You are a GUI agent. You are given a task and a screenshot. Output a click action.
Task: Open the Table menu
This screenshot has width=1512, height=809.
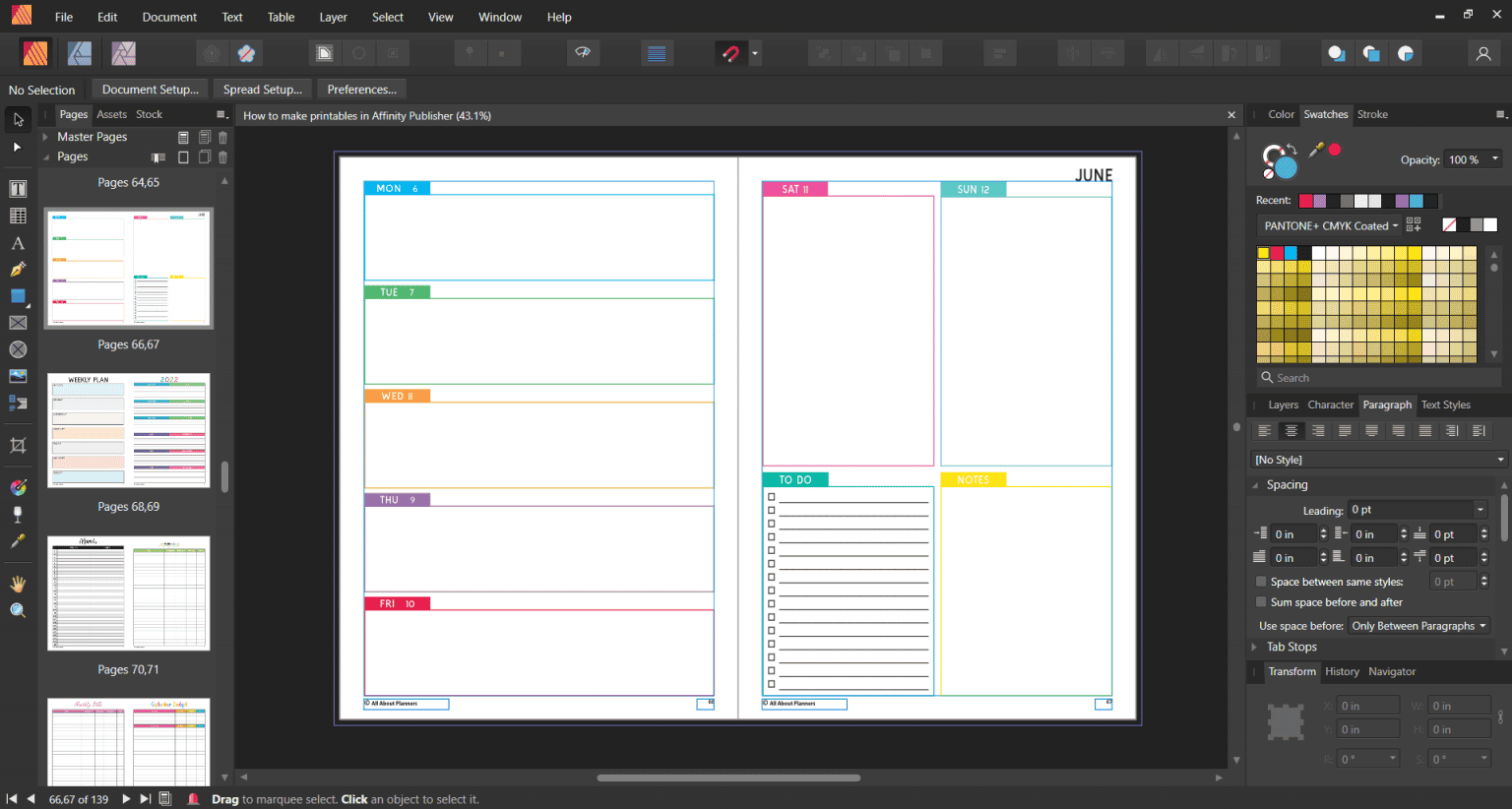tap(281, 17)
